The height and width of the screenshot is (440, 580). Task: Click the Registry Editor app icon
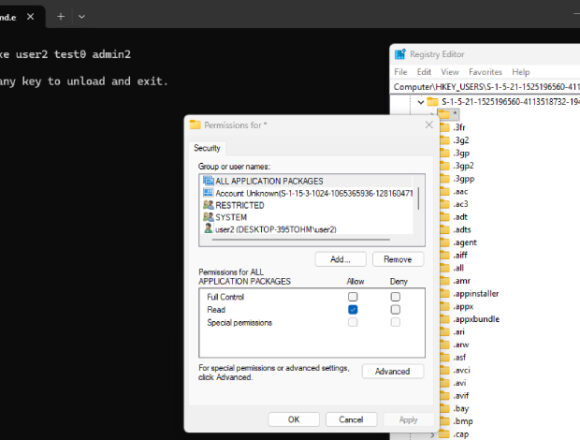click(x=400, y=54)
